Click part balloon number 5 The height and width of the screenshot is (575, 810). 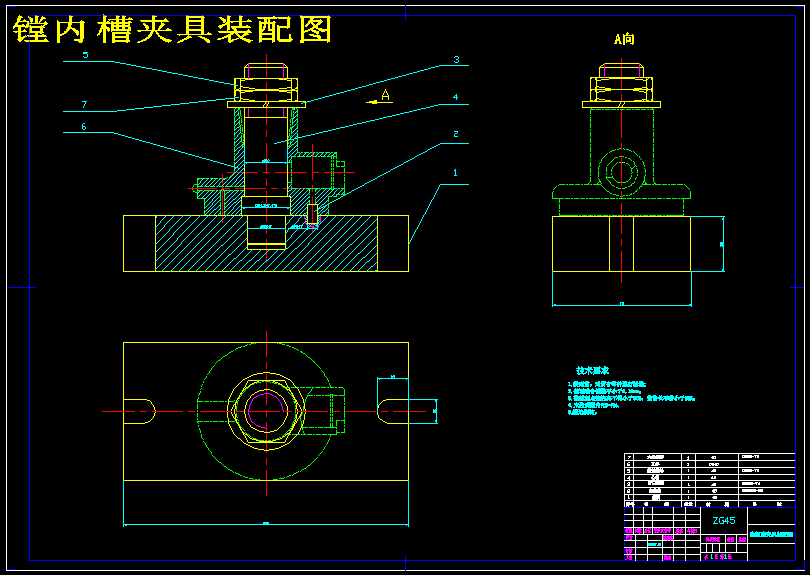coord(85,55)
